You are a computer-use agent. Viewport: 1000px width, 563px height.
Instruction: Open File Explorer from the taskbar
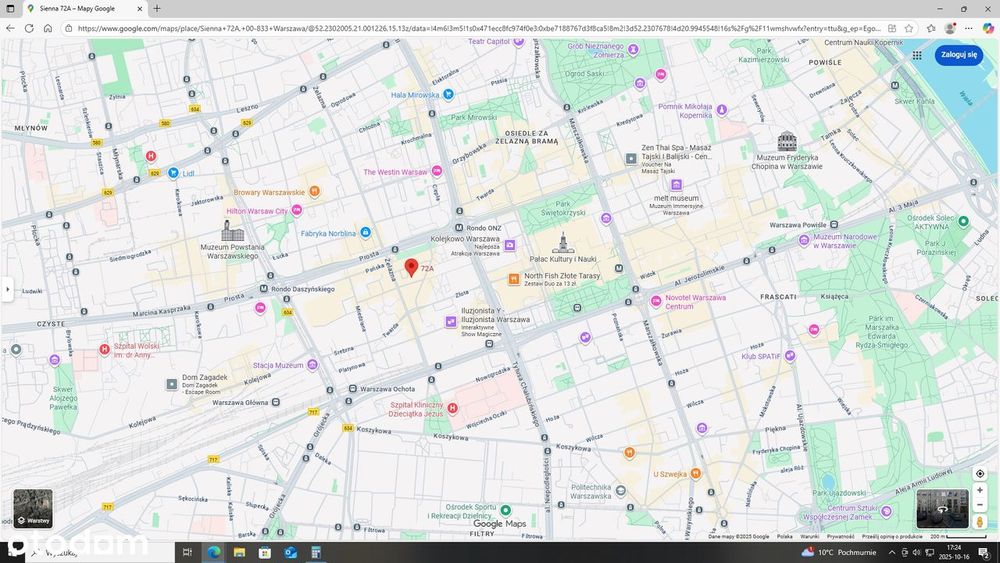click(x=239, y=552)
